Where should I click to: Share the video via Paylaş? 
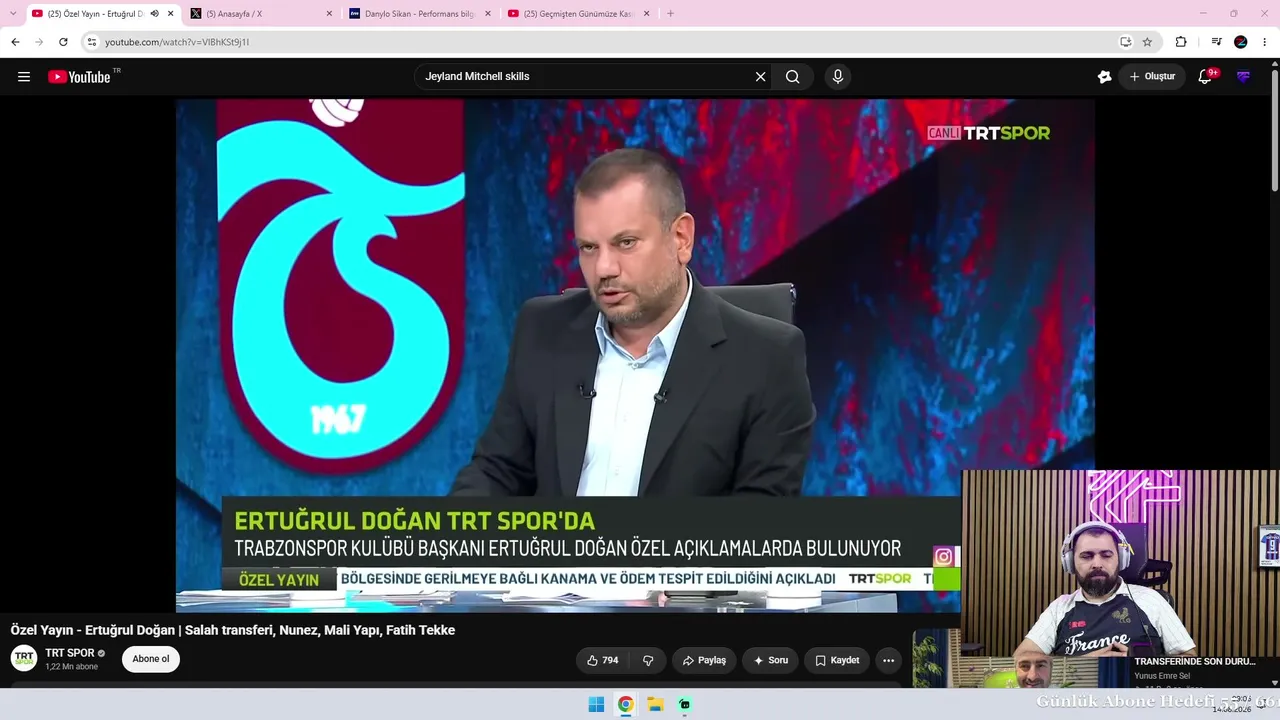click(x=704, y=660)
